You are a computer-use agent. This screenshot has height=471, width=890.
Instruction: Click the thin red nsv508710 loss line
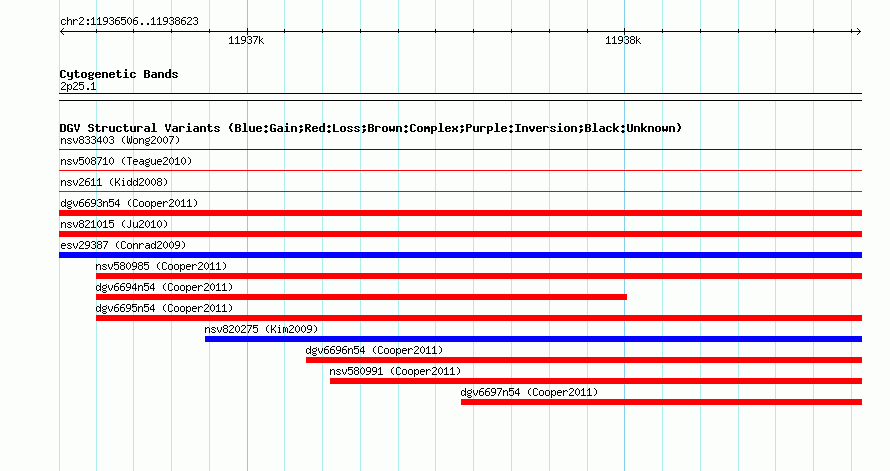(460, 171)
